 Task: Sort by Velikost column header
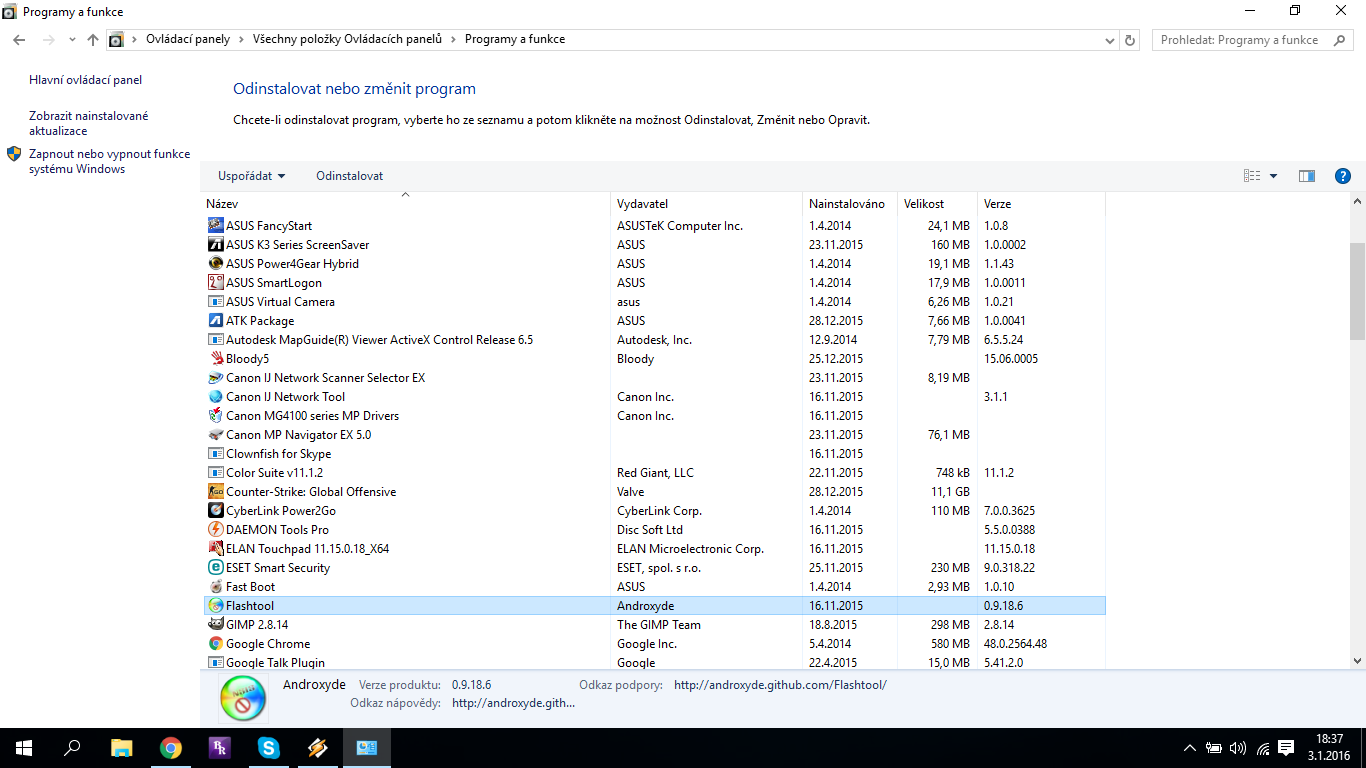tap(936, 204)
